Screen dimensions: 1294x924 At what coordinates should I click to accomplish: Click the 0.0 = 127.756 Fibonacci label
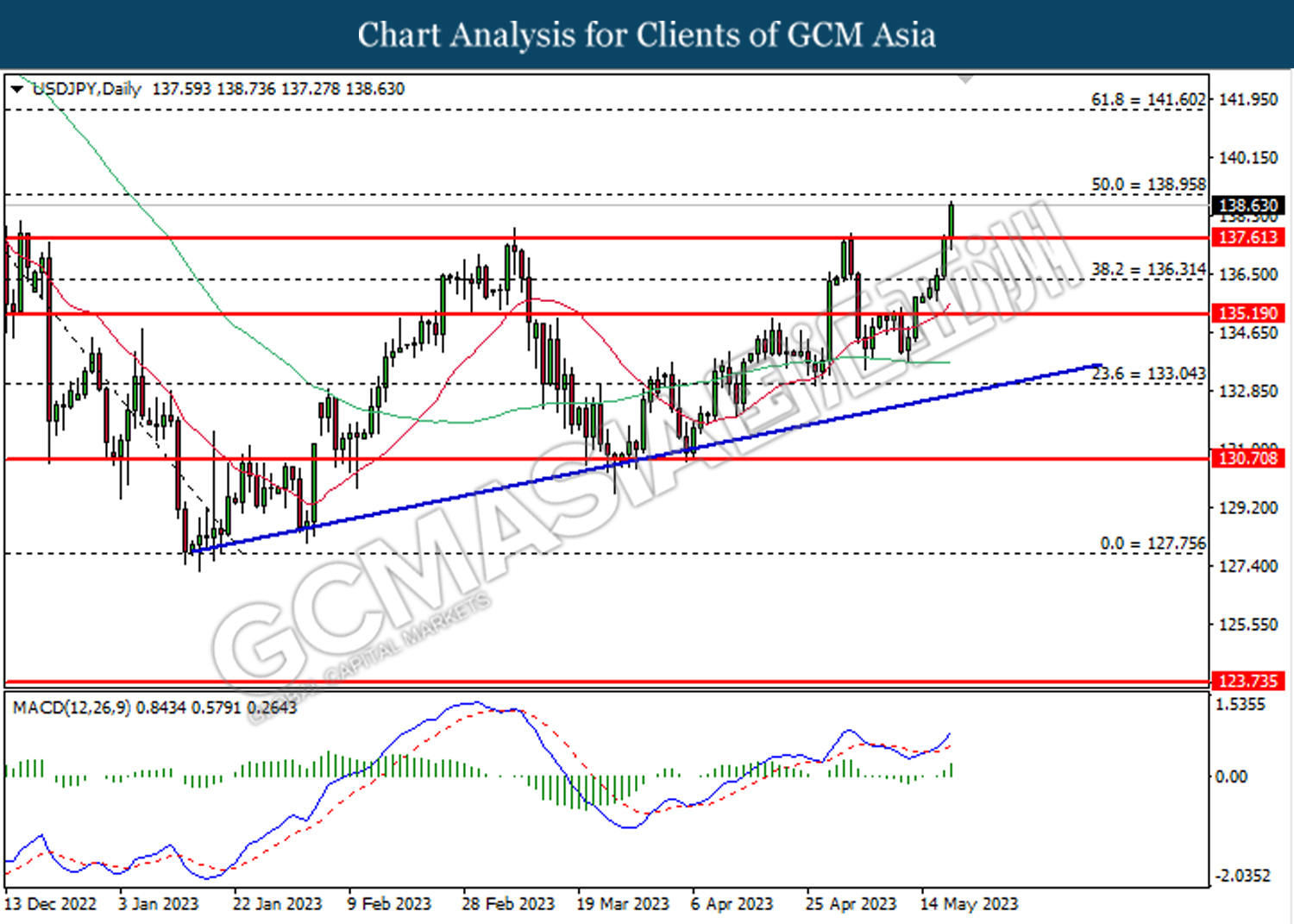click(1153, 543)
